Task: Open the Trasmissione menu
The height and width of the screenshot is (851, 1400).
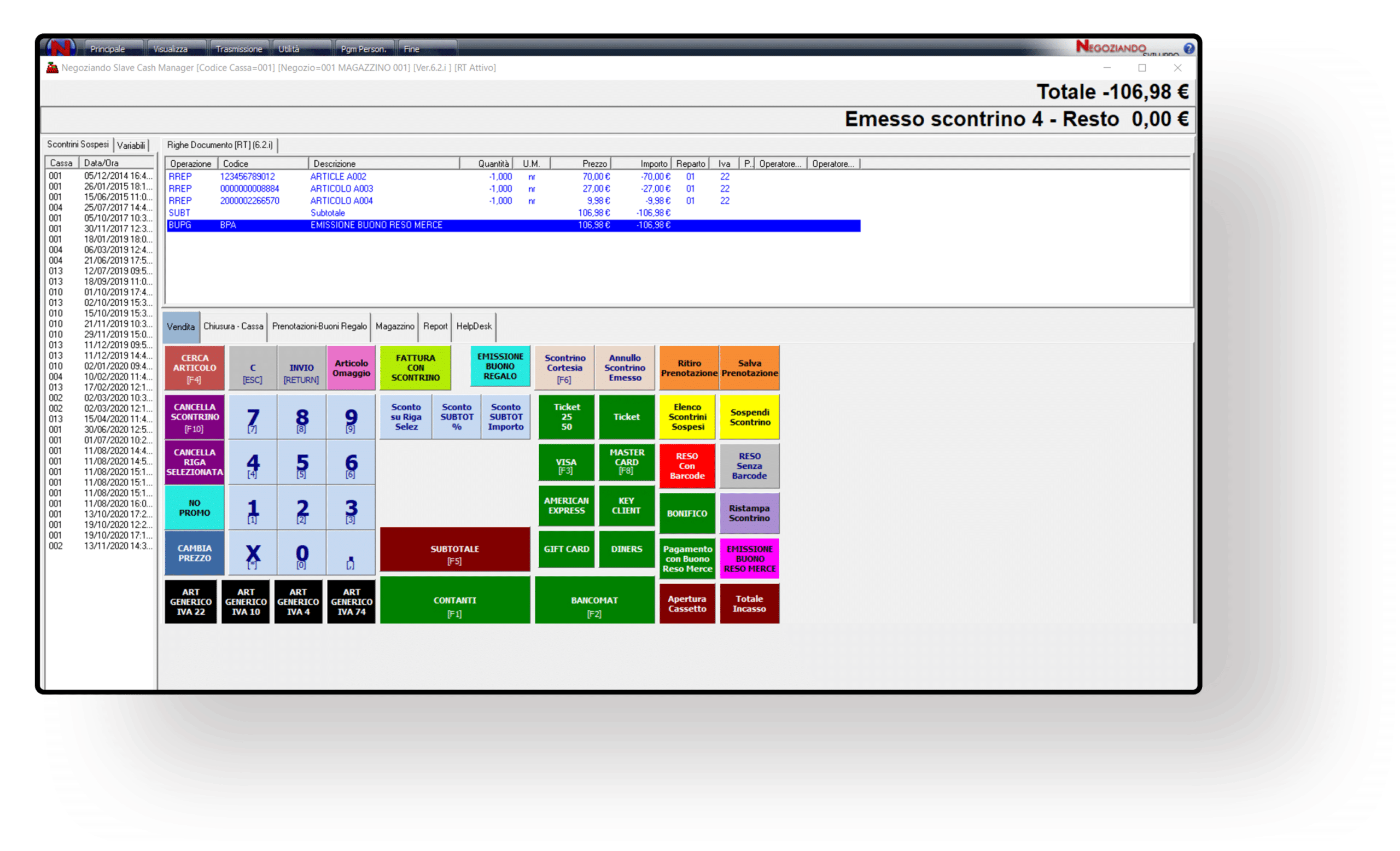Action: [238, 49]
